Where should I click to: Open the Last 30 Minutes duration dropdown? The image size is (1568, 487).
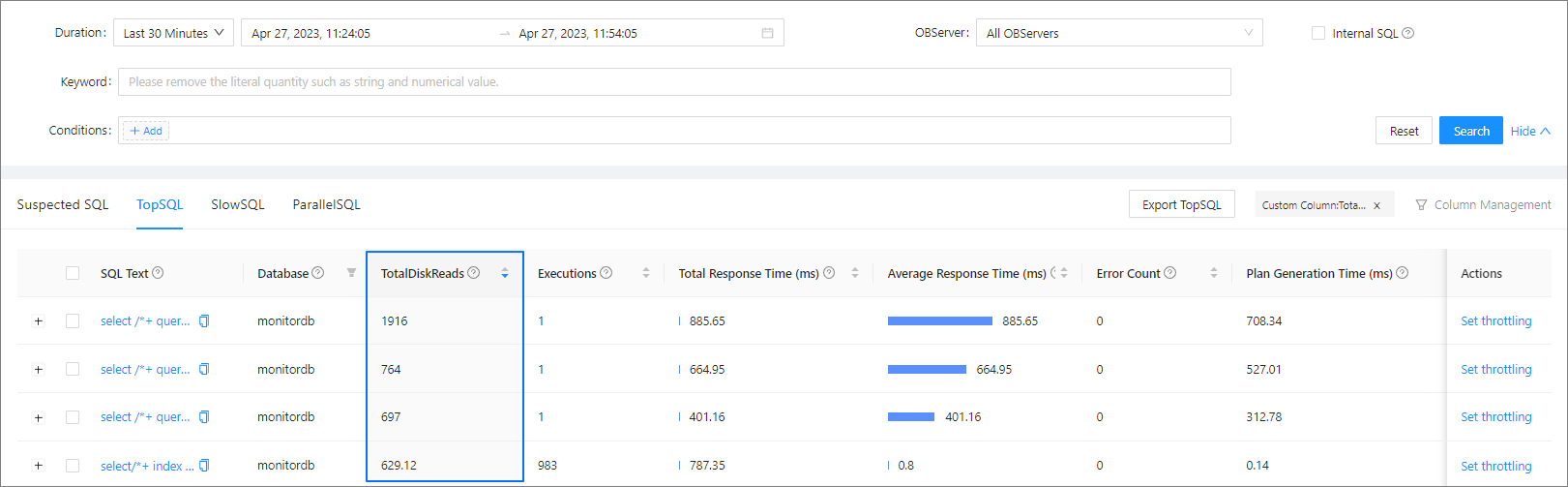(173, 33)
